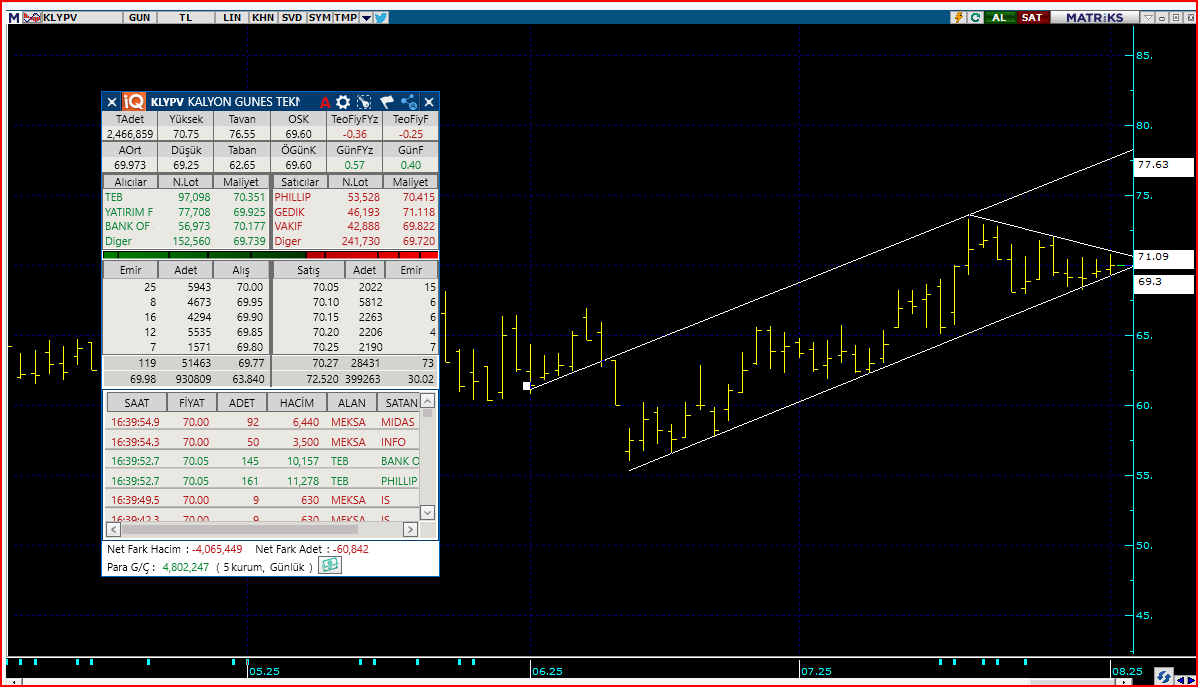1198x687 pixels.
Task: Click the green AL buy button
Action: pos(999,18)
